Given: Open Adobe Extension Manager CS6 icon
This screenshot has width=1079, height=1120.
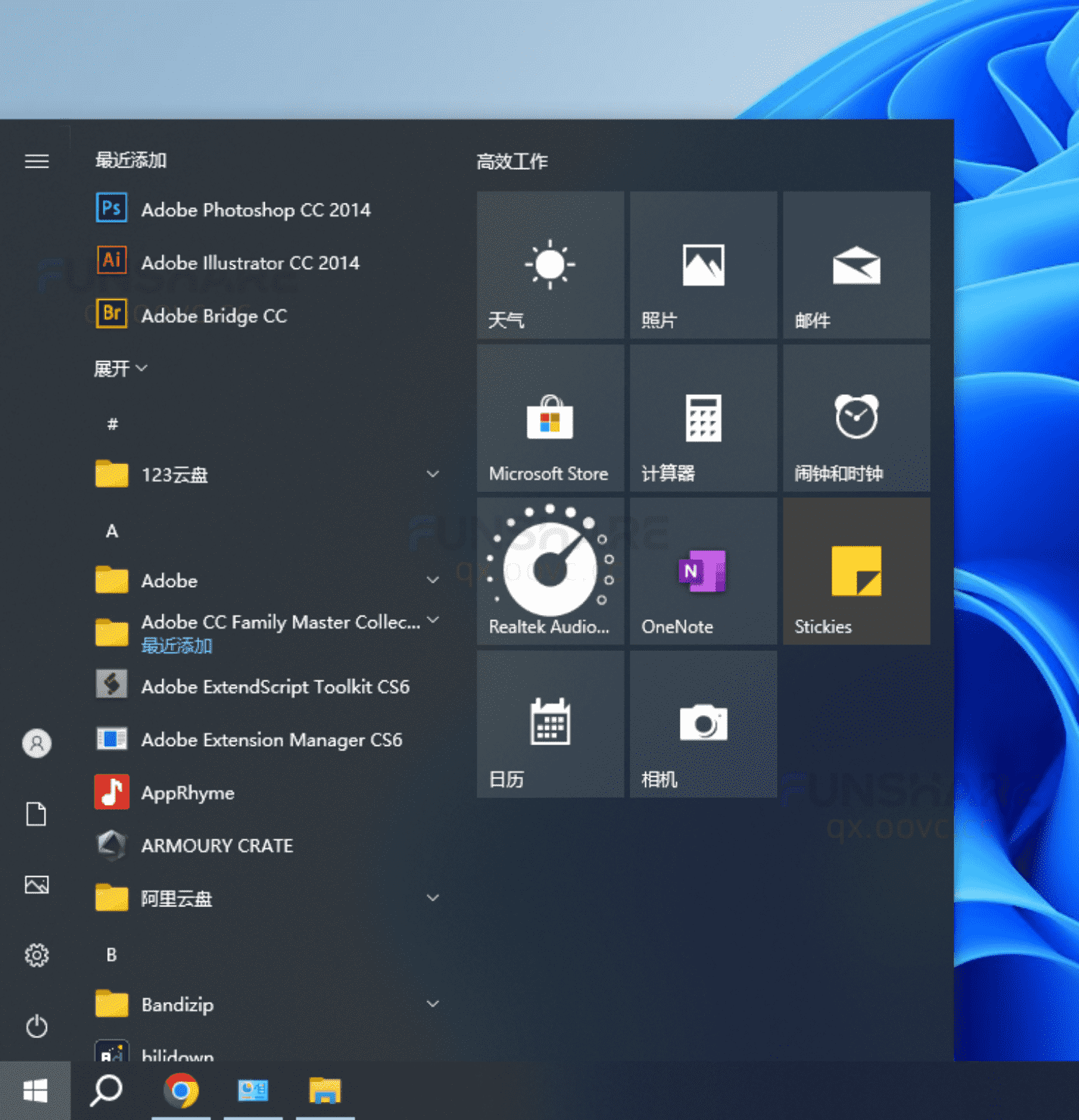Looking at the screenshot, I should pos(111,739).
